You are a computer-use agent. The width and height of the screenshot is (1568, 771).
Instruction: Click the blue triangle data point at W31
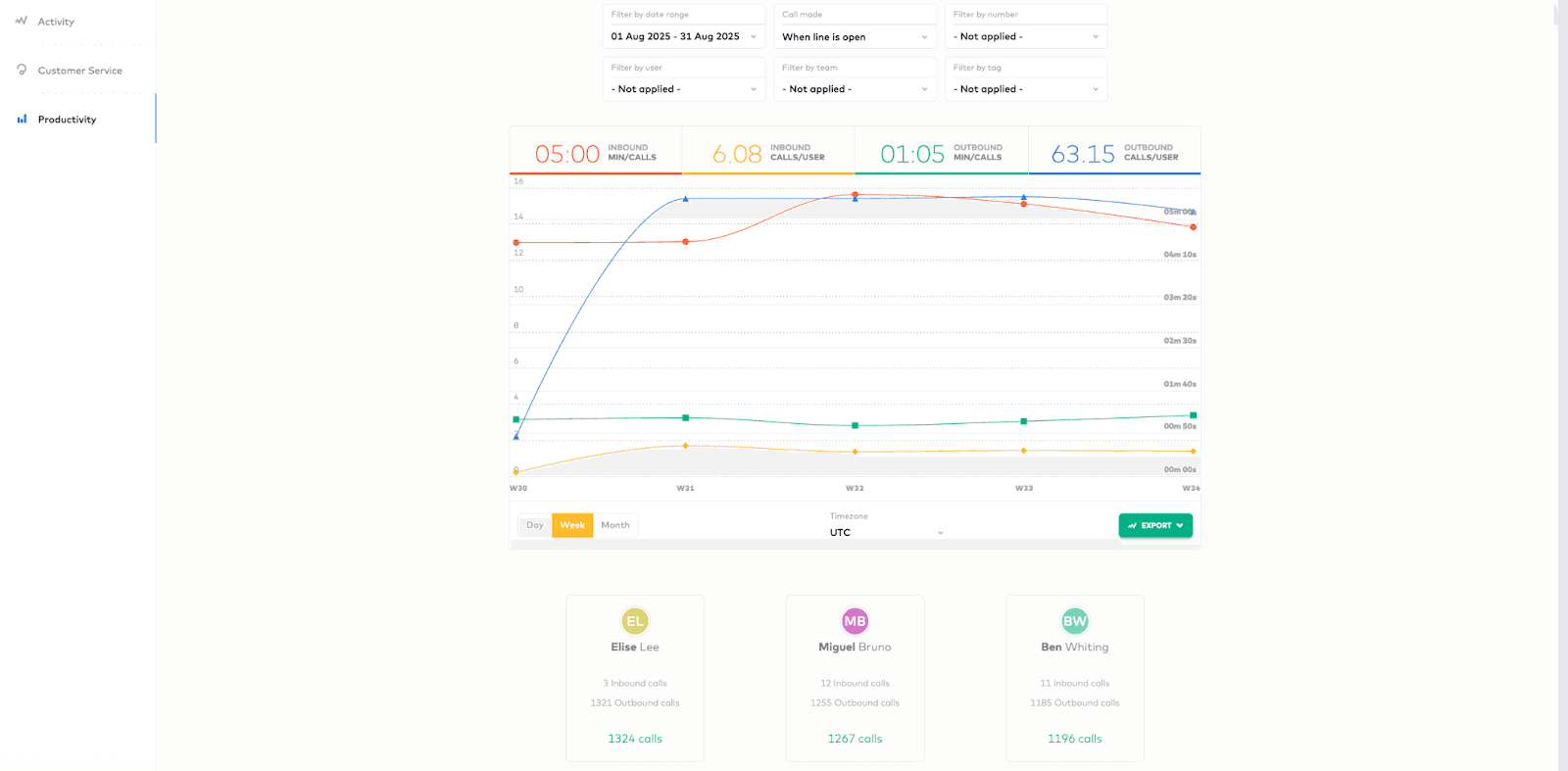[x=685, y=199]
